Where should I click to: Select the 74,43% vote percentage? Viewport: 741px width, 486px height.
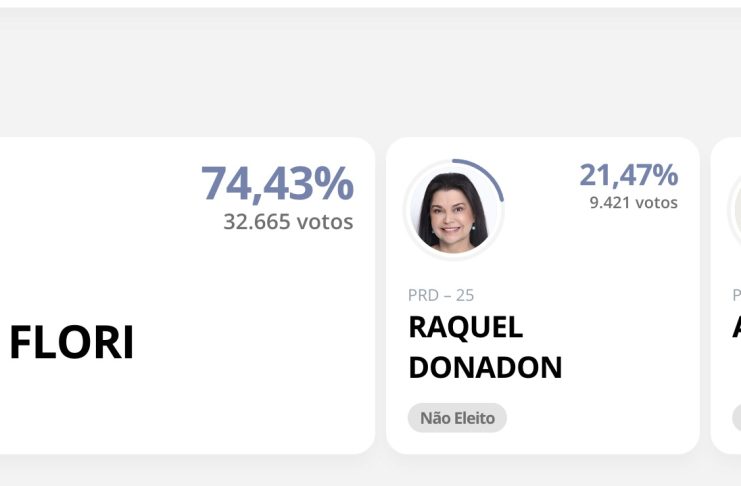[277, 184]
